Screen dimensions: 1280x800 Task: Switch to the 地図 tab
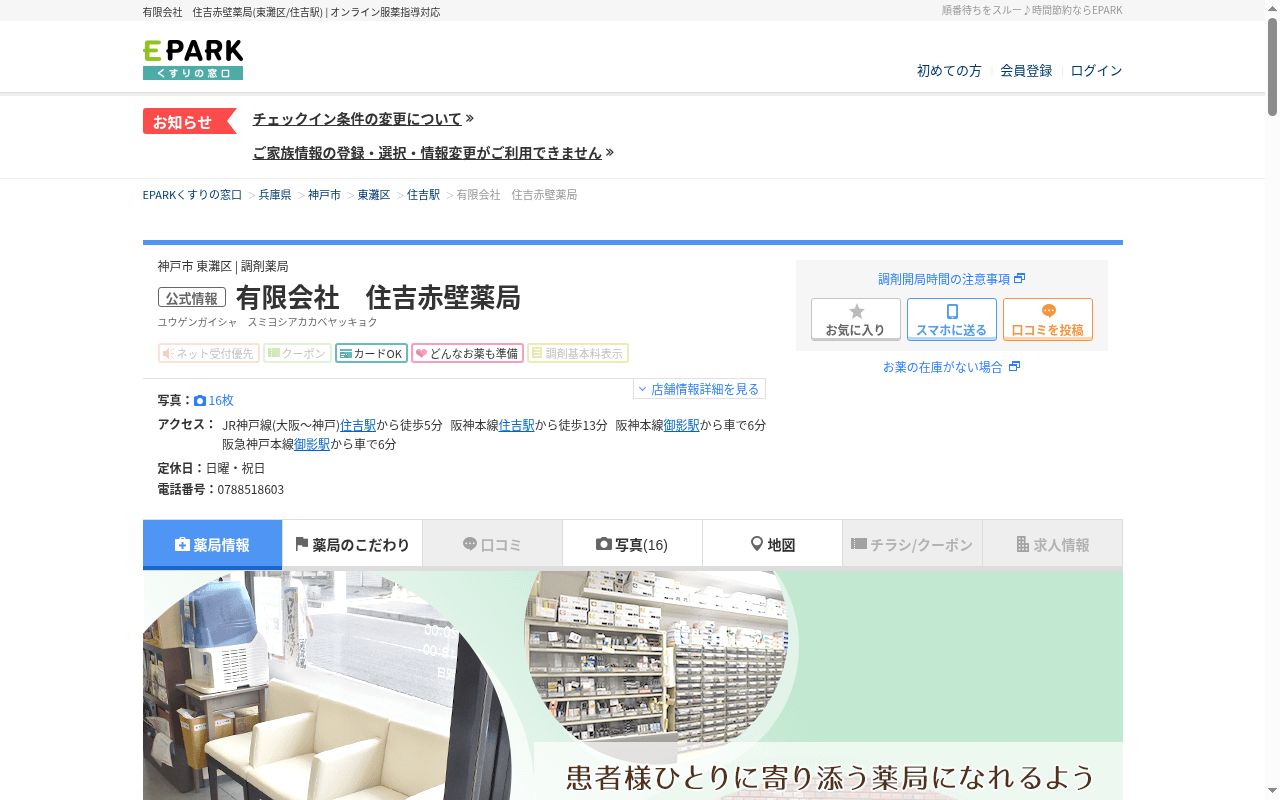click(772, 545)
